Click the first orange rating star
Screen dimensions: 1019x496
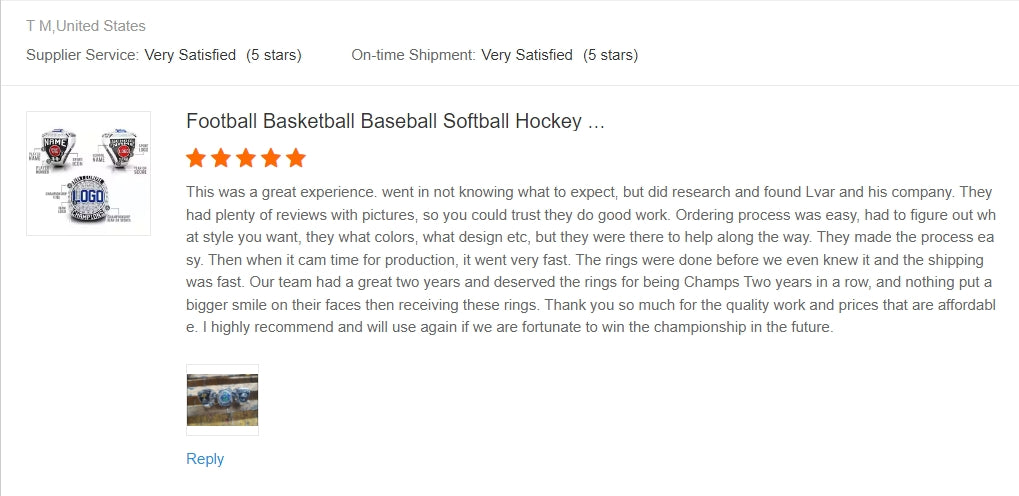(x=196, y=158)
